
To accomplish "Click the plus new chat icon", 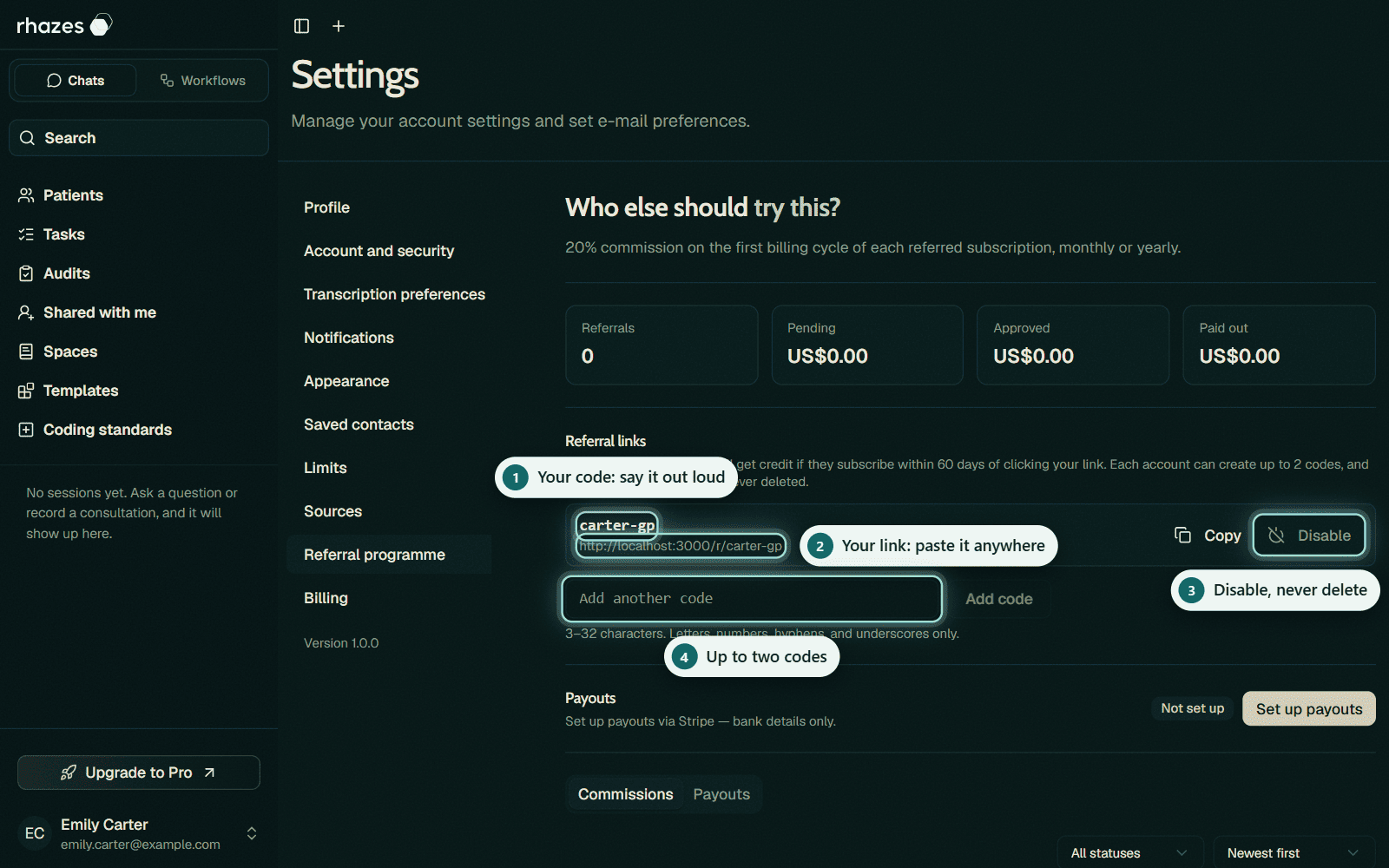I will pos(339,26).
